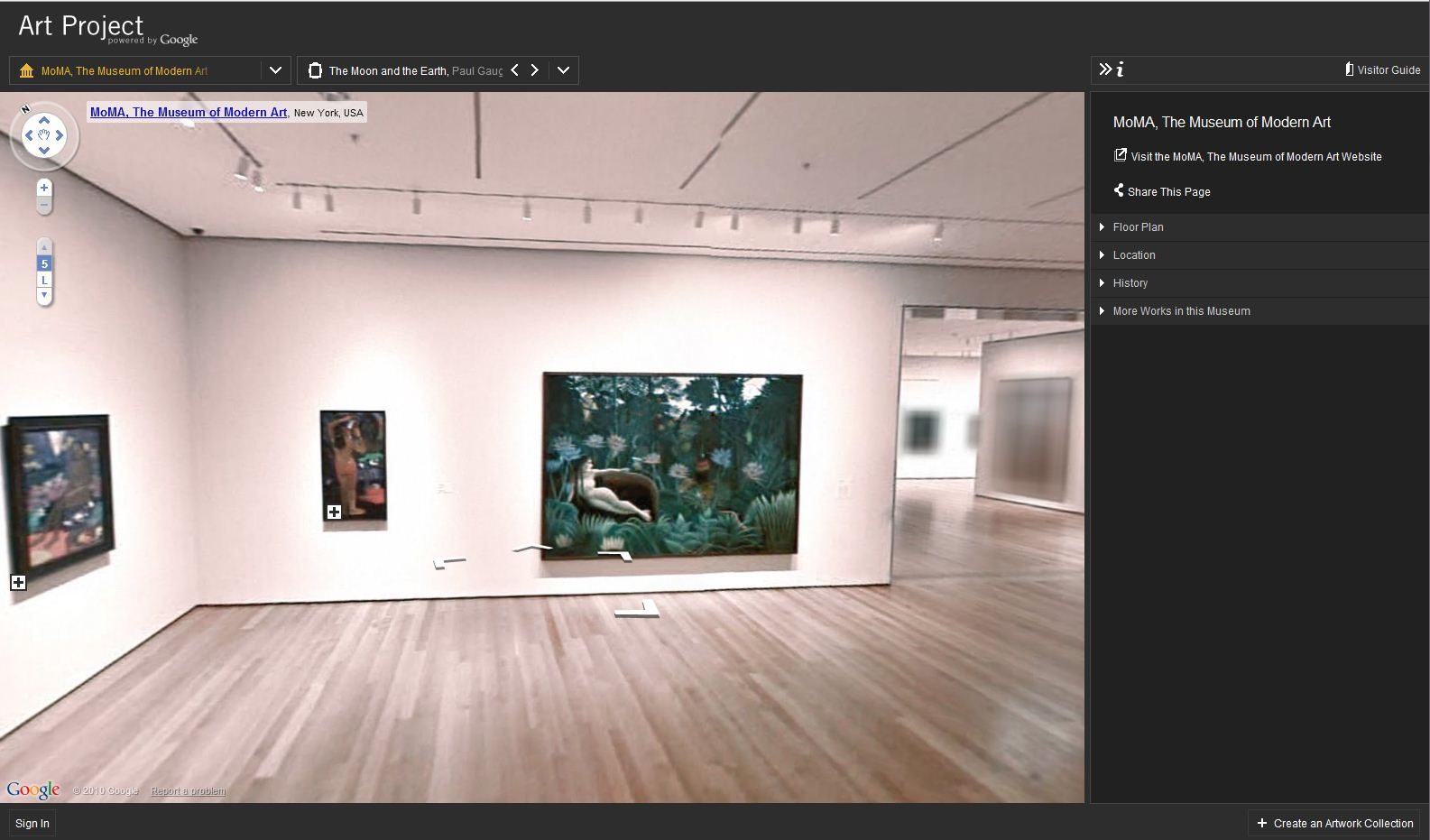Open the artwork list dropdown arrow

pos(563,70)
